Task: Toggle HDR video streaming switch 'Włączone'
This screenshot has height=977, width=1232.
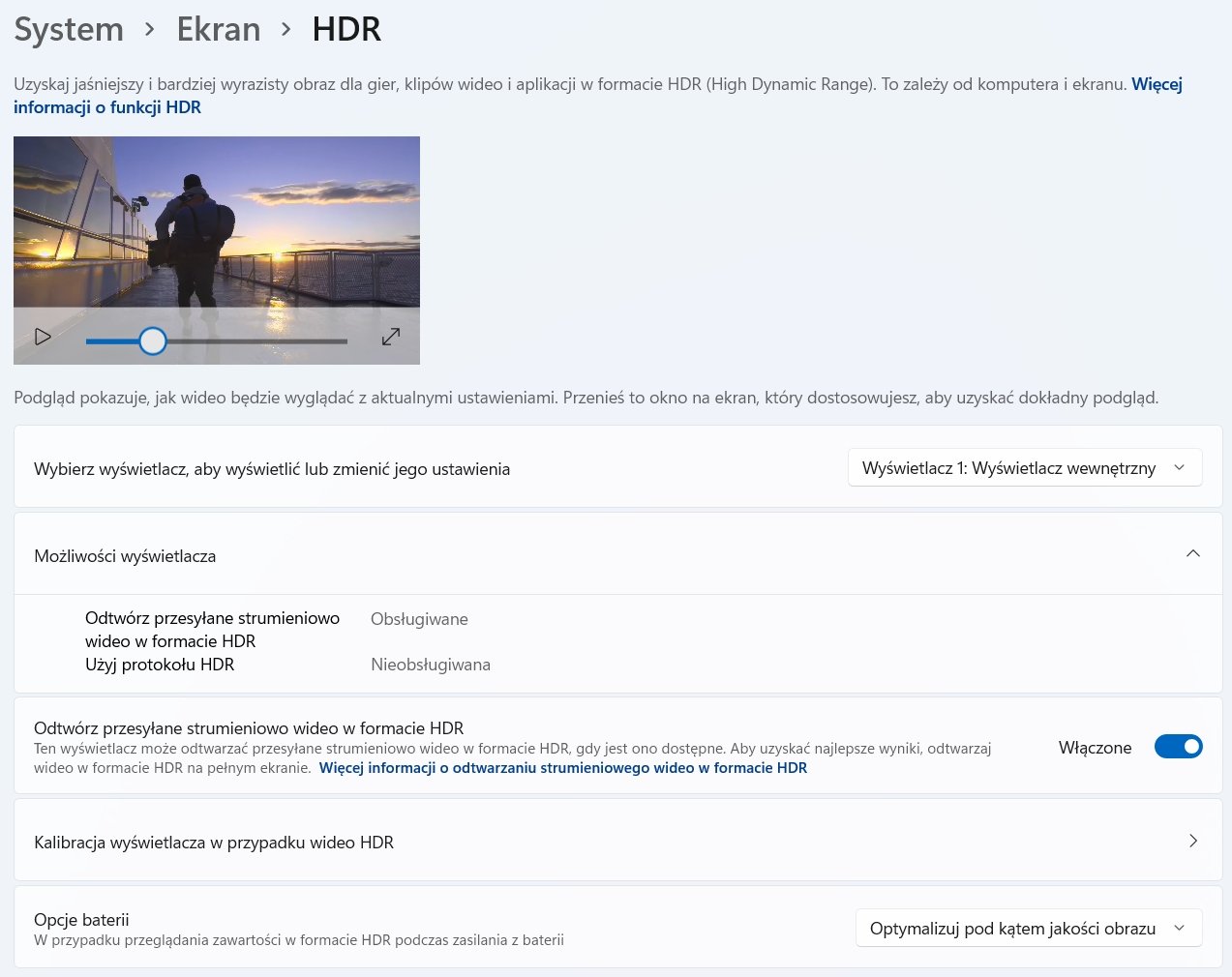Action: [1178, 747]
